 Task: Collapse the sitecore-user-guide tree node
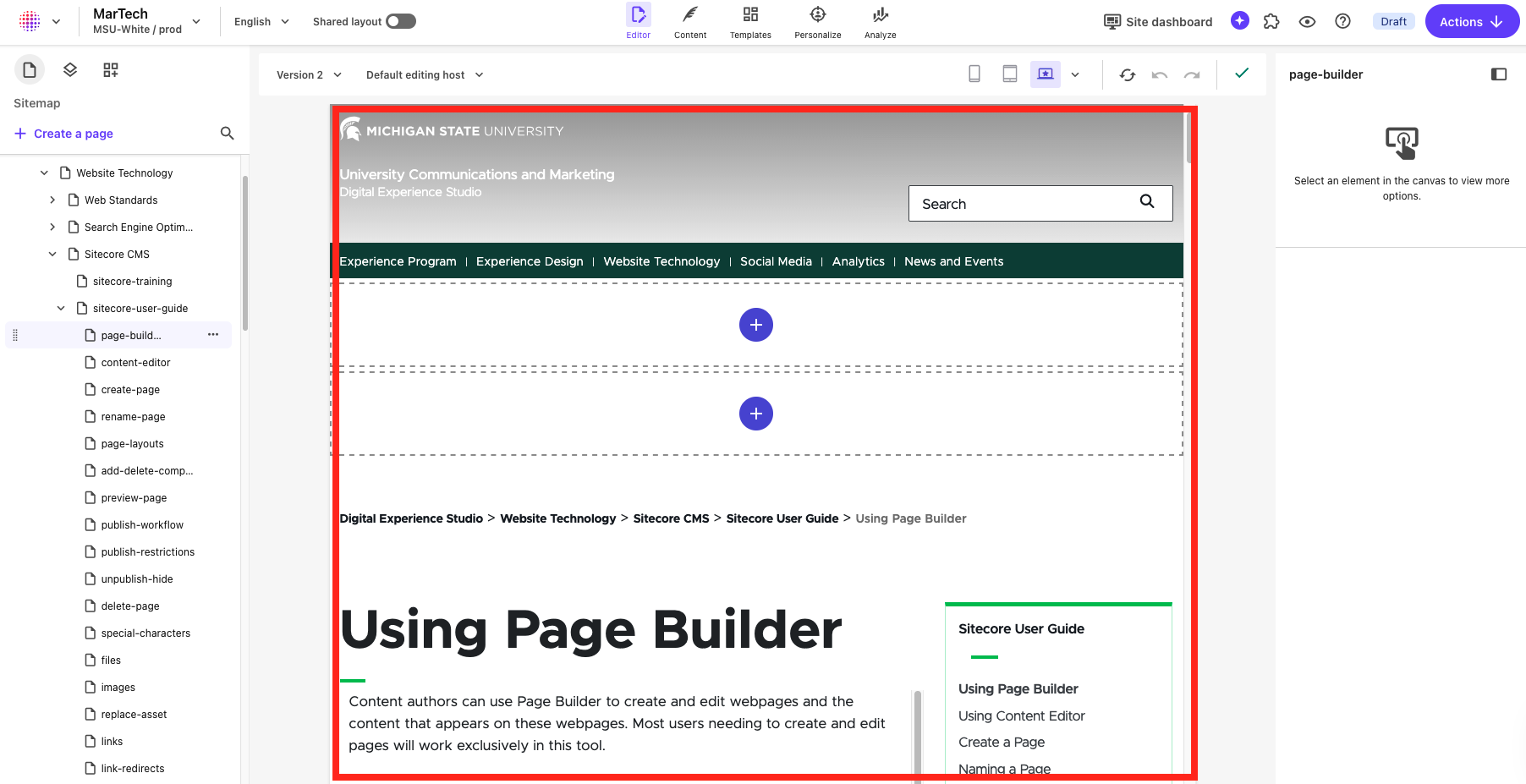pos(61,308)
